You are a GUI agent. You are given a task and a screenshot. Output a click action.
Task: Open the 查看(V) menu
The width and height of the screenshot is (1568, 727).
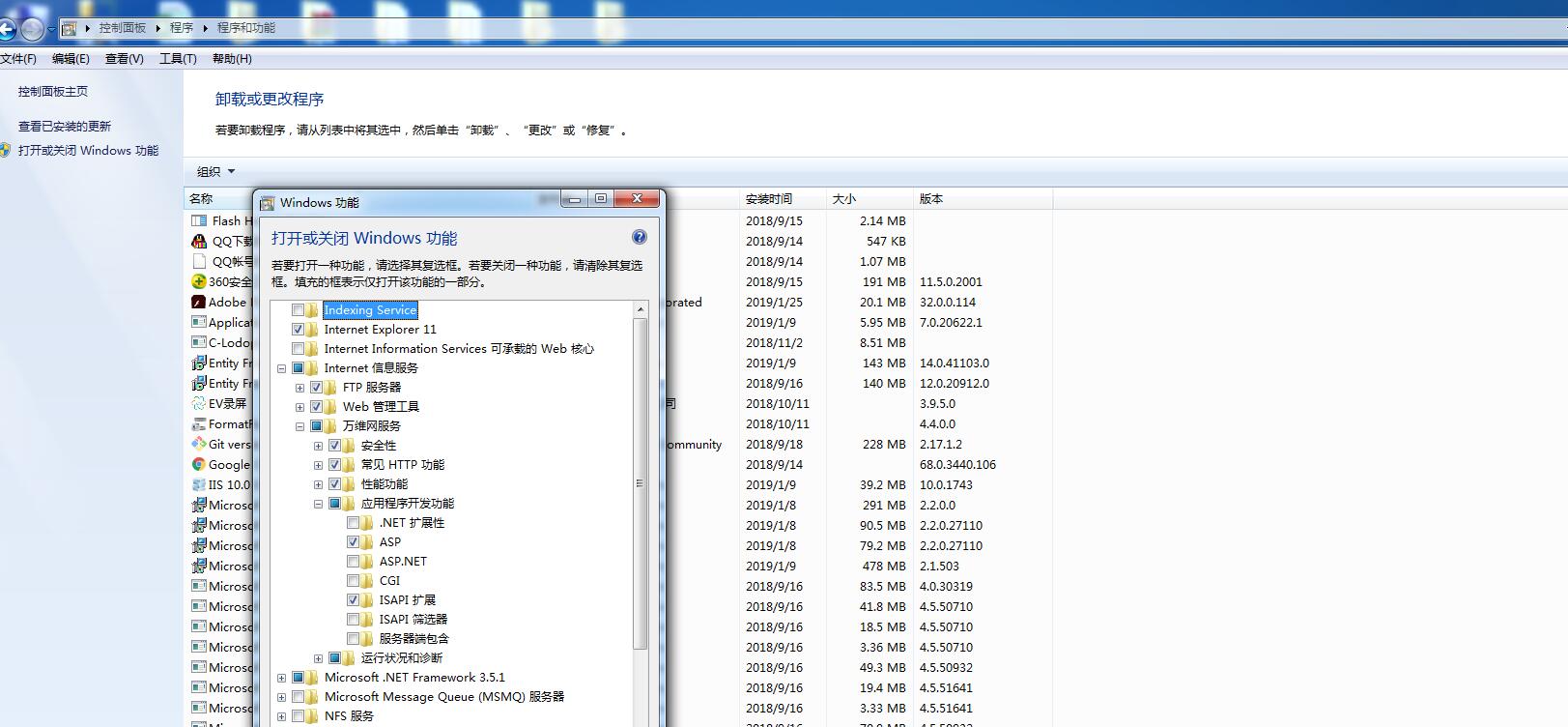click(x=125, y=59)
